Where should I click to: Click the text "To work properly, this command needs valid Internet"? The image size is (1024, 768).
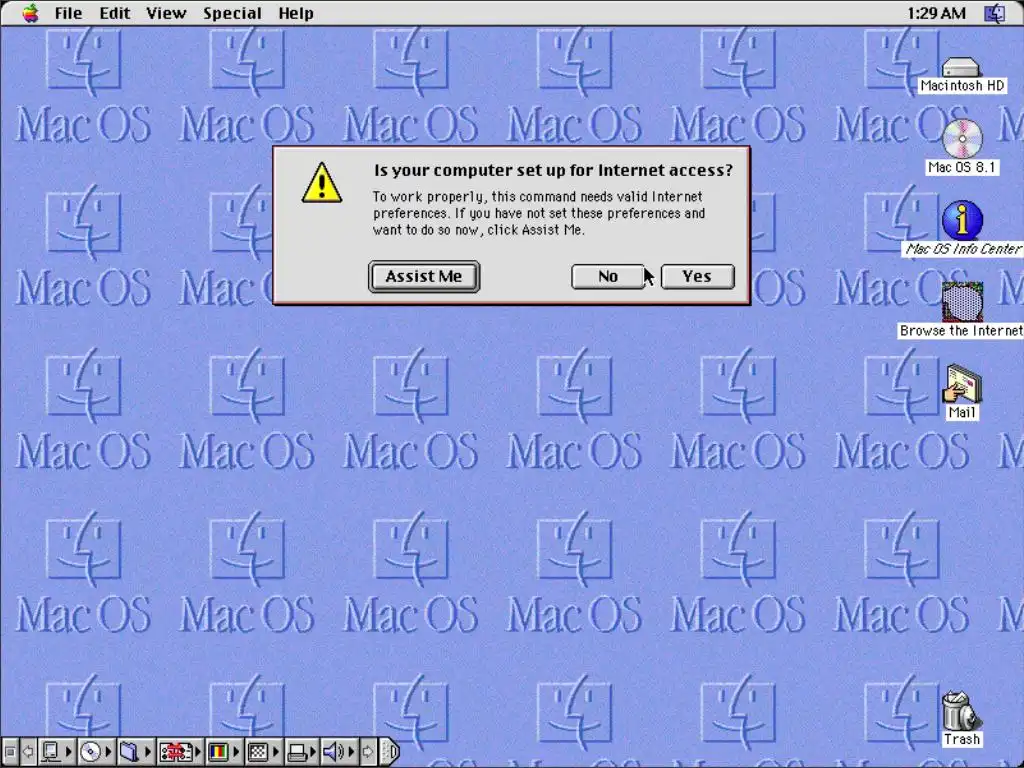point(537,197)
